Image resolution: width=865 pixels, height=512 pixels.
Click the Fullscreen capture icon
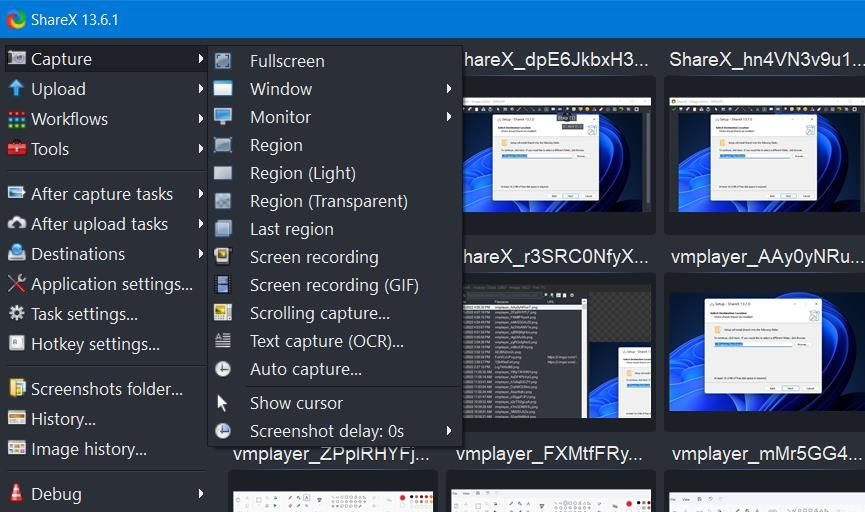pyautogui.click(x=223, y=61)
